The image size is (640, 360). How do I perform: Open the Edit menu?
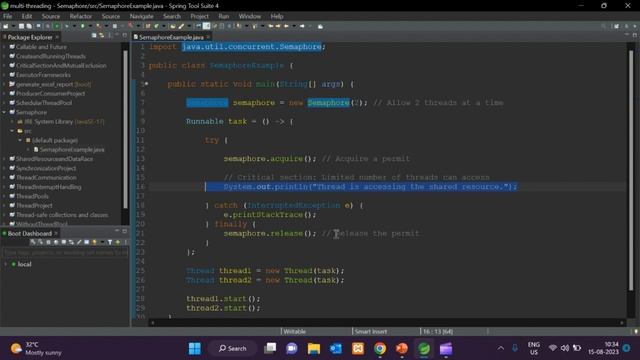(x=27, y=16)
